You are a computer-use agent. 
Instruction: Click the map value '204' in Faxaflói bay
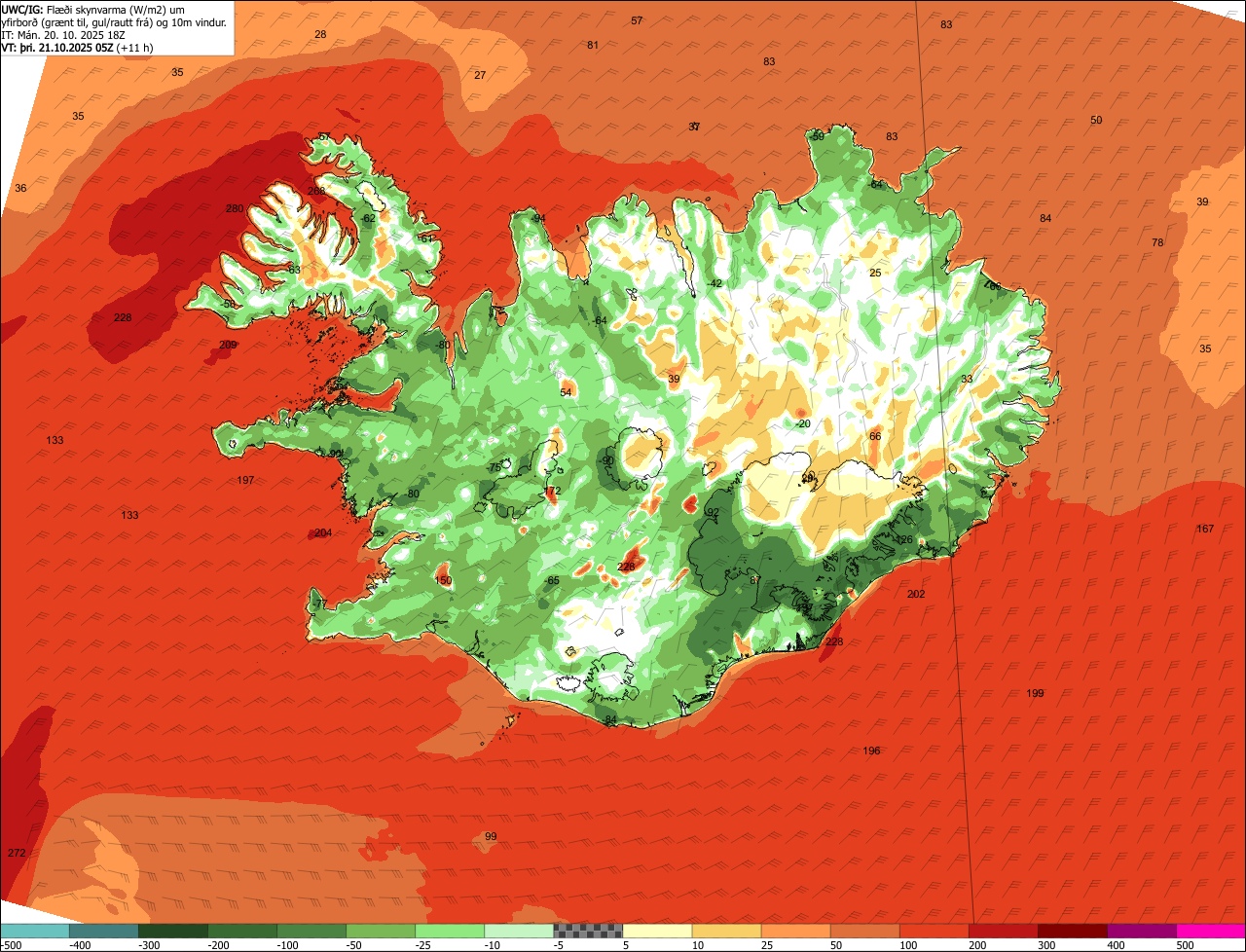click(323, 532)
